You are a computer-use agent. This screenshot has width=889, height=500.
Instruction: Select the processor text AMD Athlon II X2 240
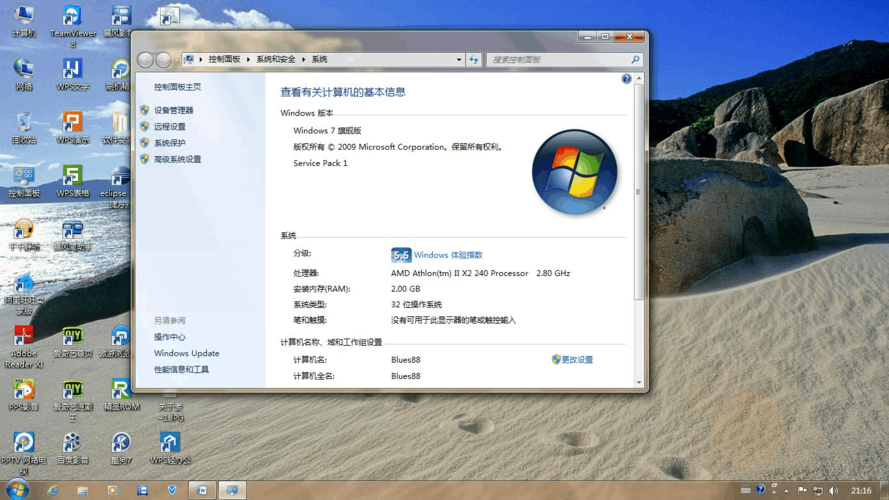pyautogui.click(x=459, y=273)
